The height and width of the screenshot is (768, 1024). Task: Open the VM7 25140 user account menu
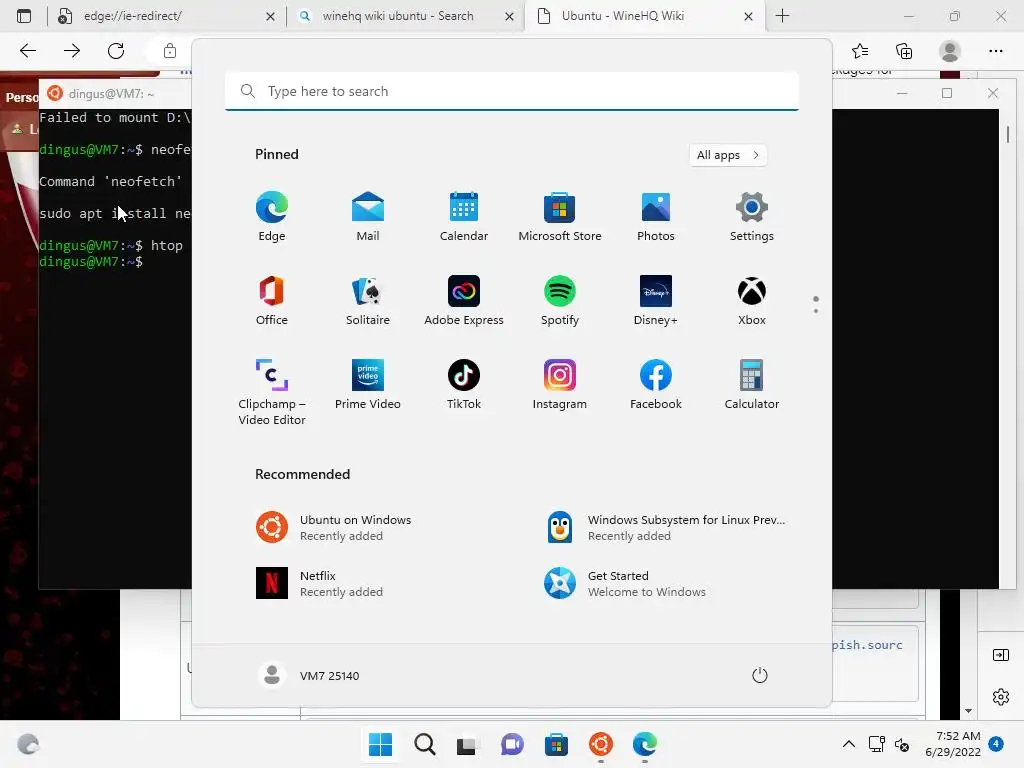(309, 675)
